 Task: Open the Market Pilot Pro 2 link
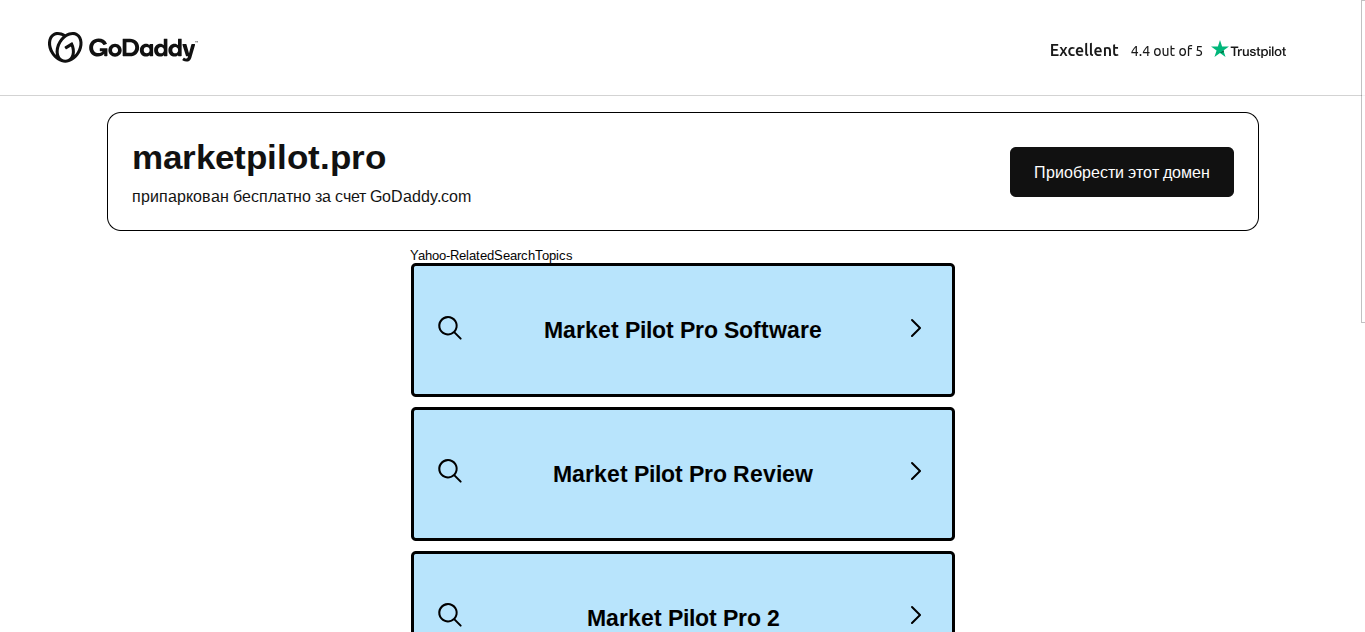(x=683, y=592)
